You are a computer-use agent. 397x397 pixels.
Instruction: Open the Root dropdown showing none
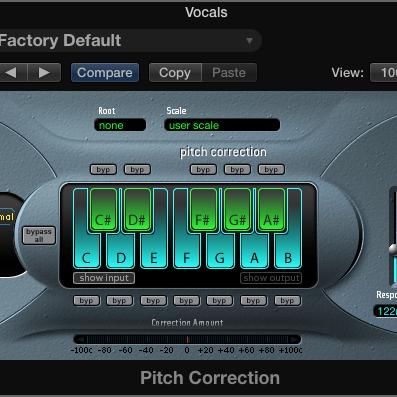click(120, 125)
